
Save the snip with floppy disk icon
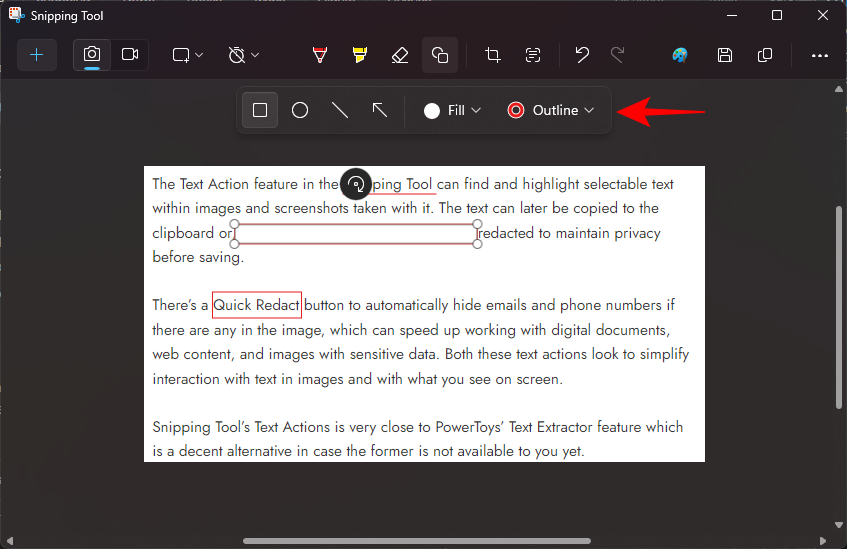point(725,55)
